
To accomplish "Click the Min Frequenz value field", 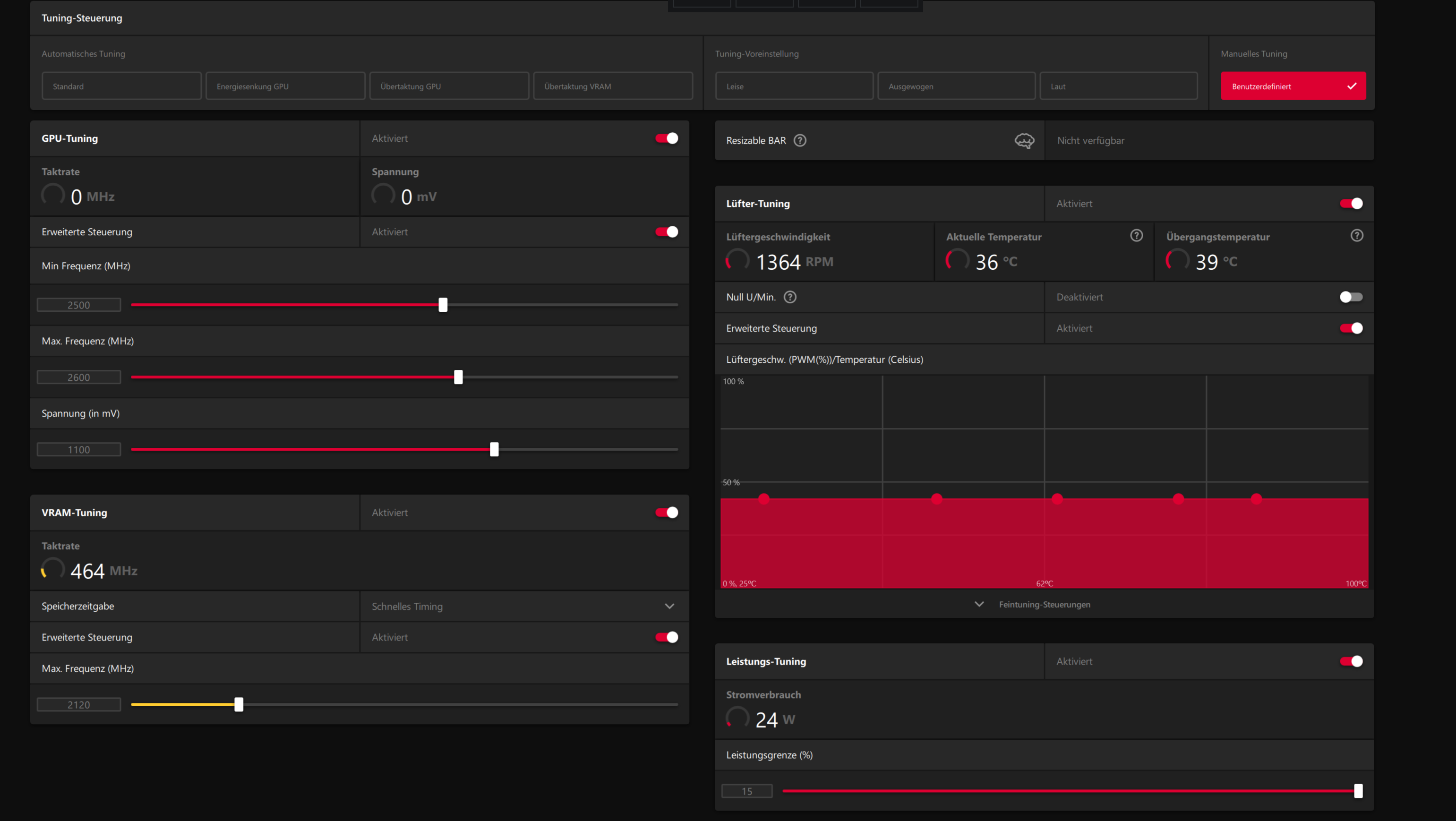I will 78,305.
